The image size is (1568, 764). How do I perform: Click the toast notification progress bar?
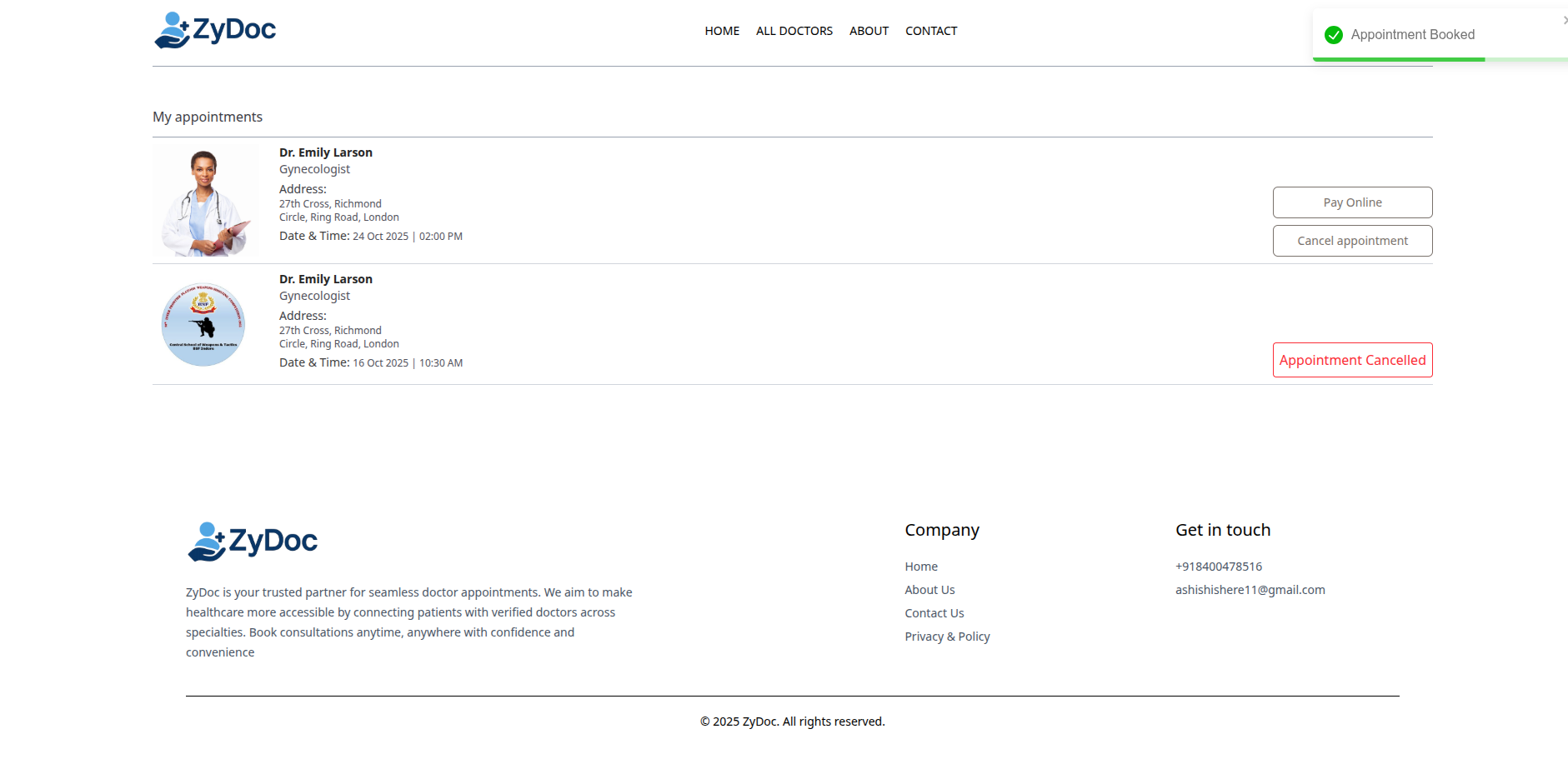coord(1399,59)
